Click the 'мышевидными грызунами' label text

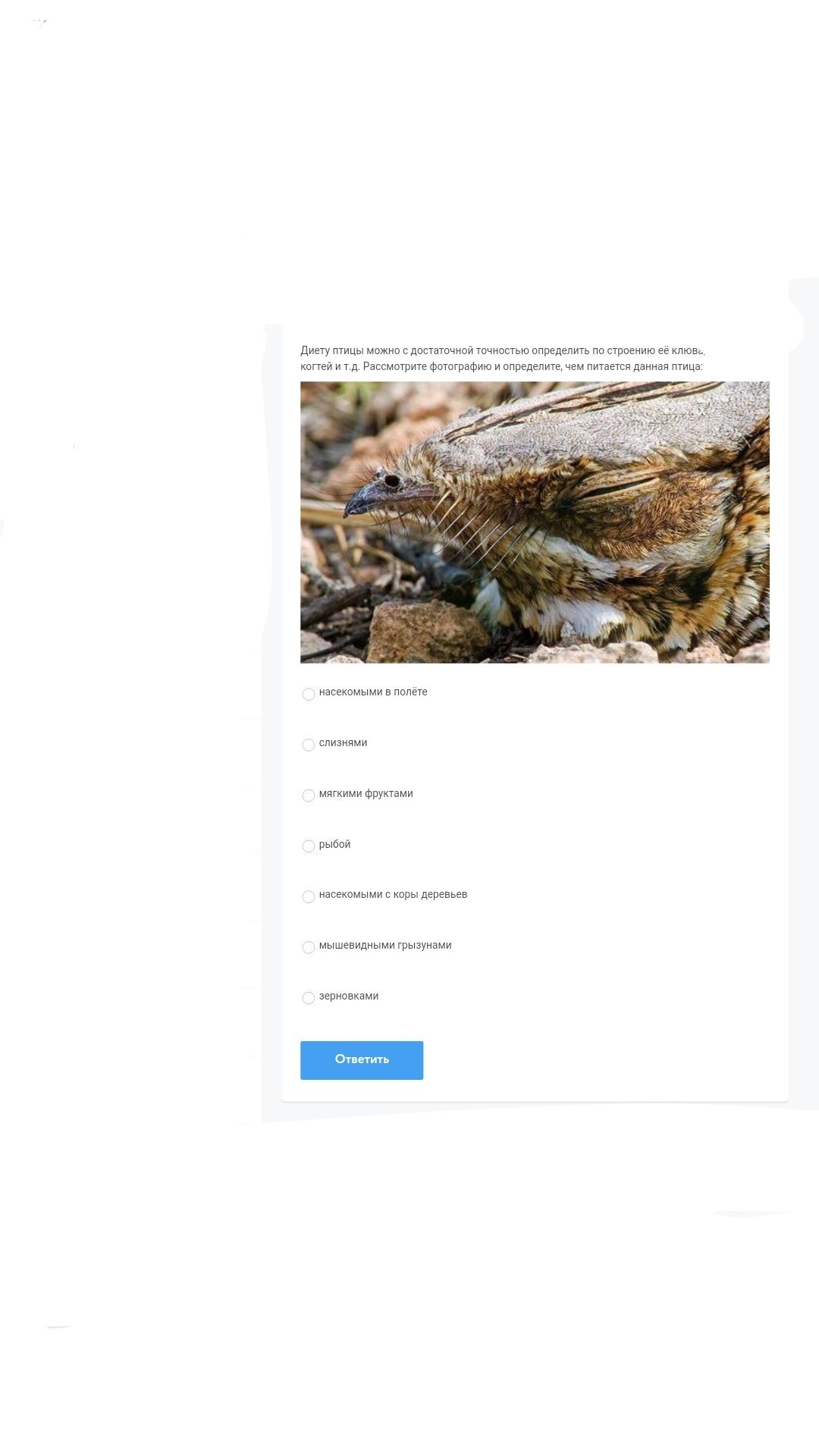coord(385,945)
